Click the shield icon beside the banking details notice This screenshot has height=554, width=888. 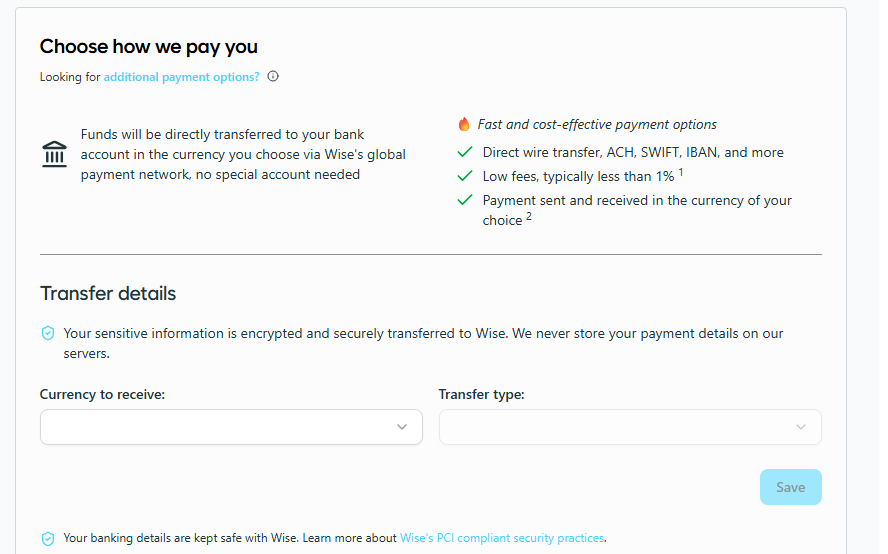coord(48,538)
